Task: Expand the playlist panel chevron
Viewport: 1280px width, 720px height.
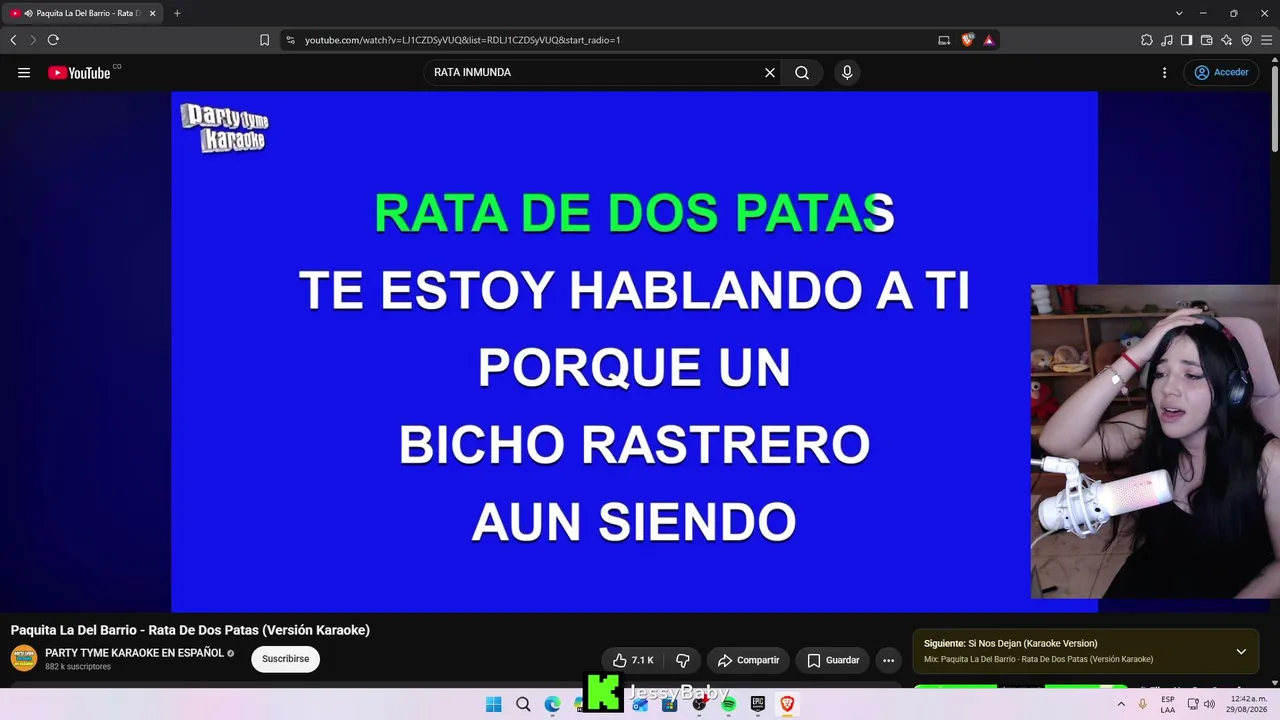Action: pyautogui.click(x=1241, y=651)
